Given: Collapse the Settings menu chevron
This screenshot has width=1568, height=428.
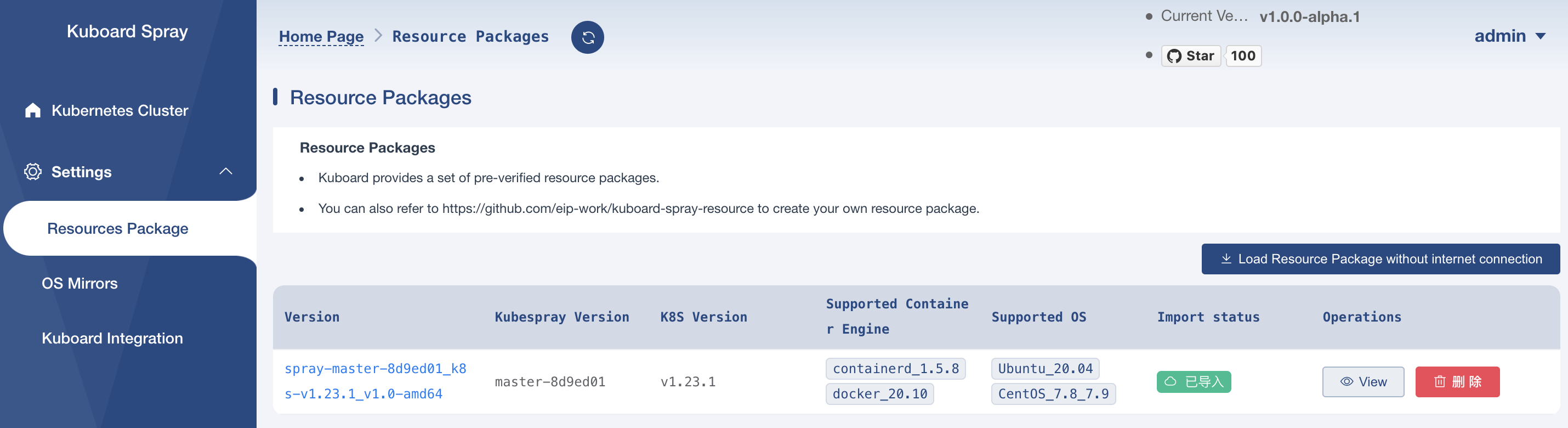Looking at the screenshot, I should [x=226, y=172].
